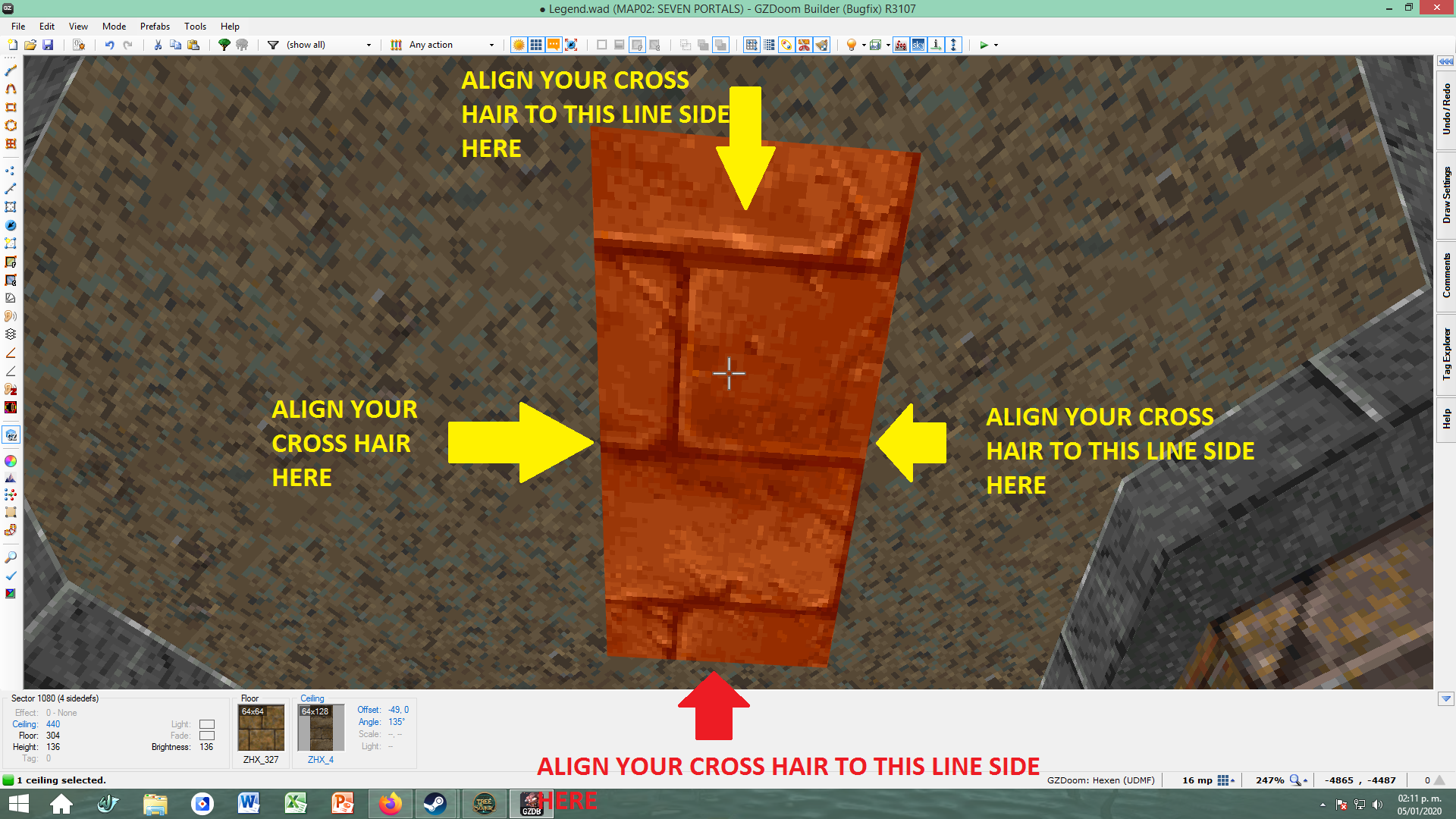Click the test map in GZDoom icon

pos(984,44)
